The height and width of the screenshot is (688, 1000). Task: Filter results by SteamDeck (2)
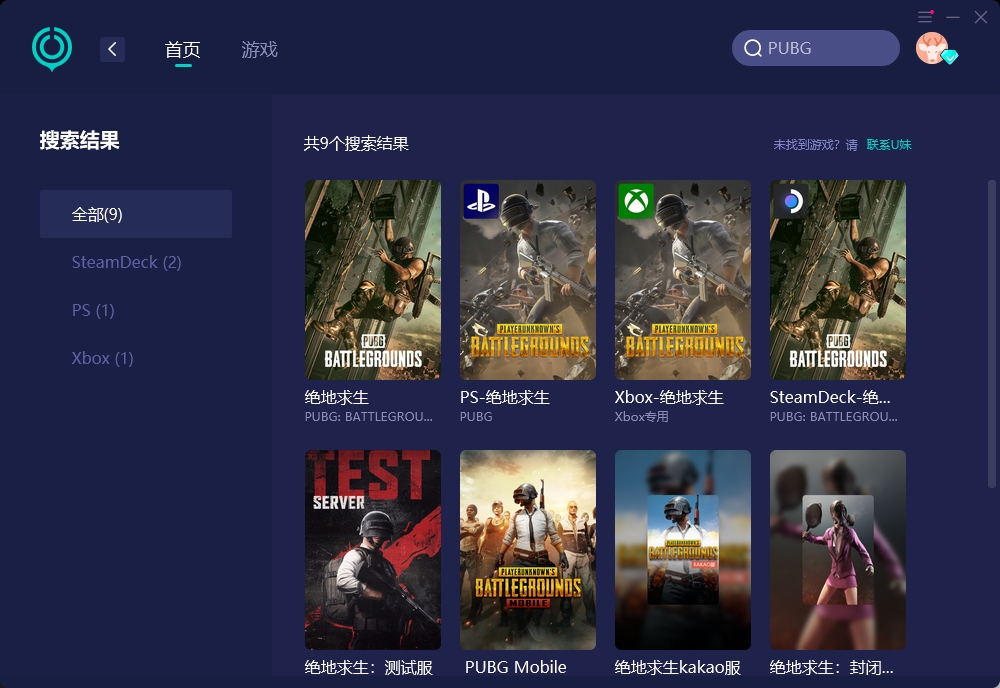126,262
